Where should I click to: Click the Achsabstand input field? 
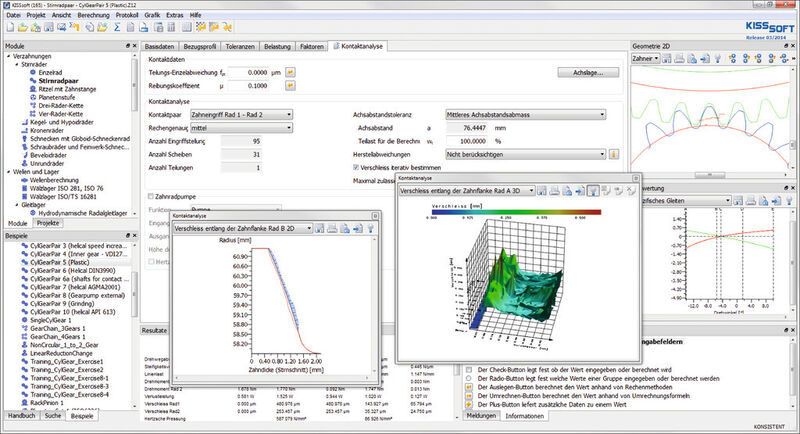(465, 128)
